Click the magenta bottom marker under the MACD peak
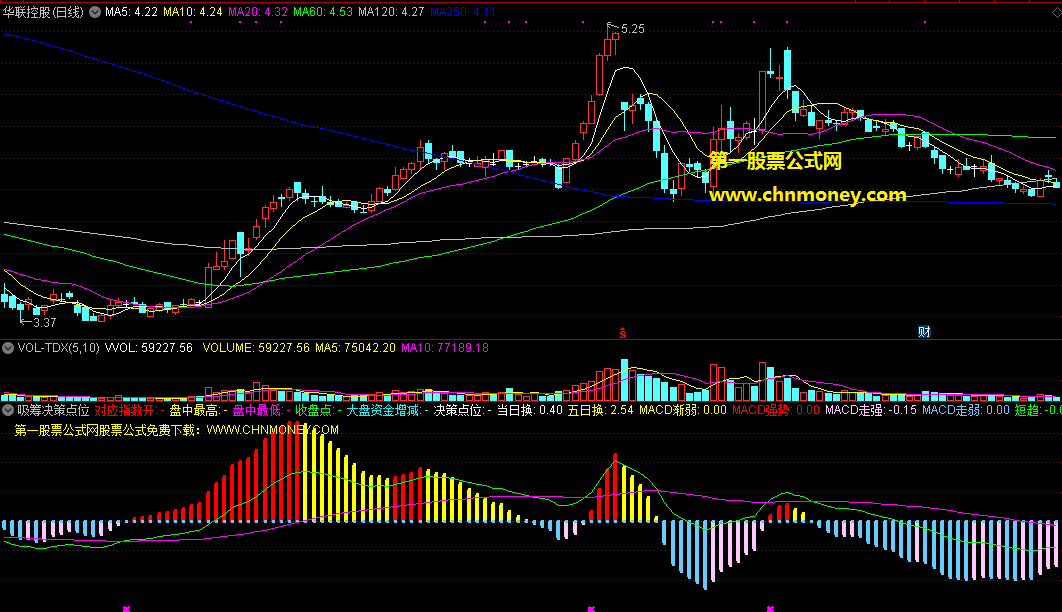1062x612 pixels. (x=591, y=609)
